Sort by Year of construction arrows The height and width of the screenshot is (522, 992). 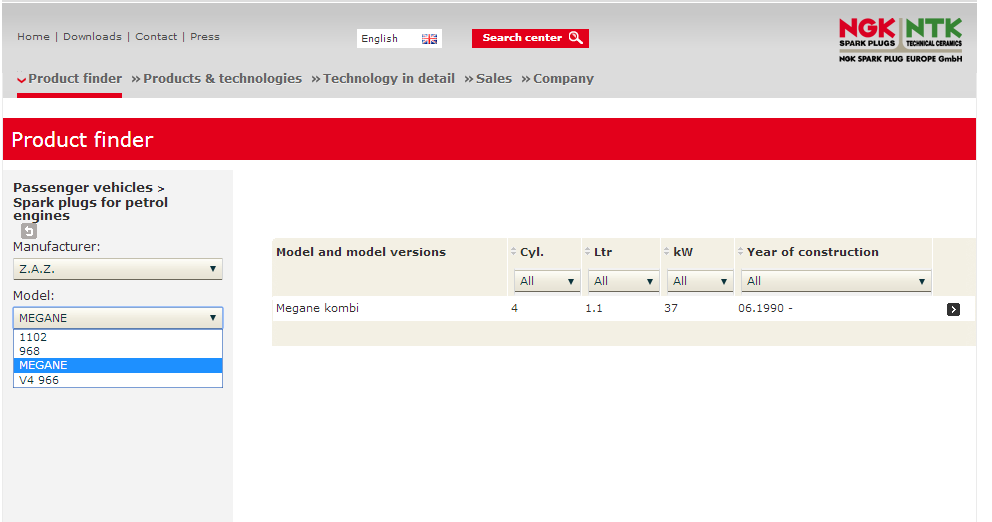point(741,252)
